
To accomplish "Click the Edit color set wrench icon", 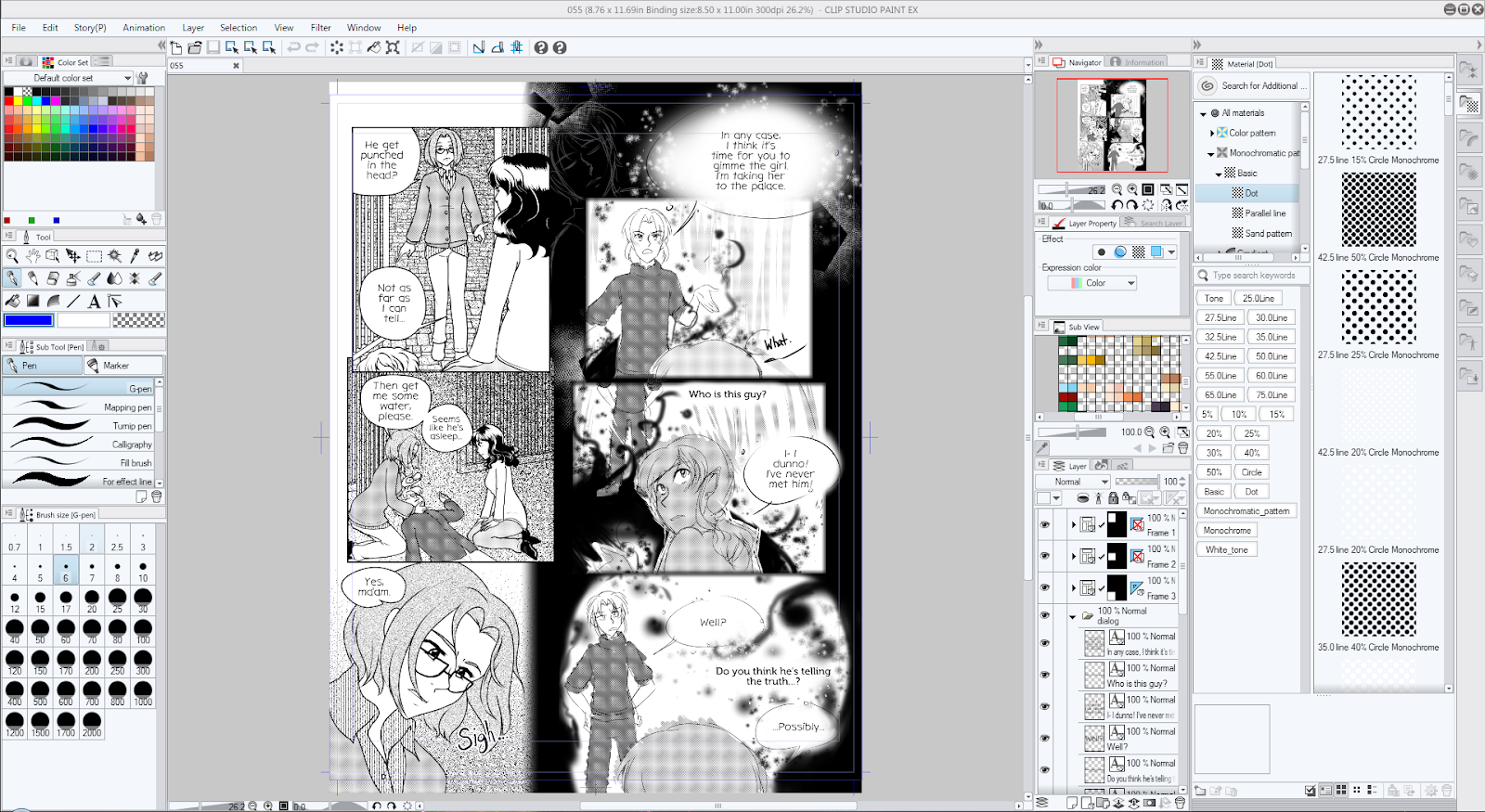I will (142, 78).
